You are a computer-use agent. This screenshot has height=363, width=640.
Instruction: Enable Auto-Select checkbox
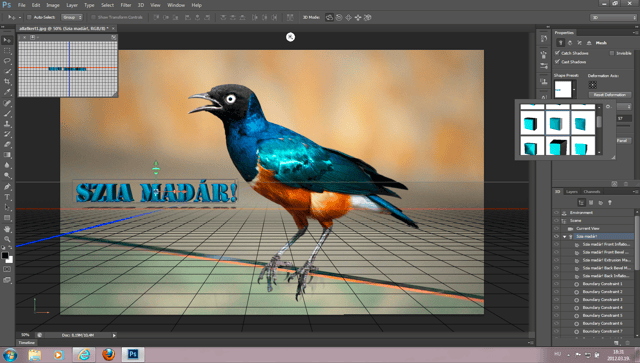coord(29,17)
